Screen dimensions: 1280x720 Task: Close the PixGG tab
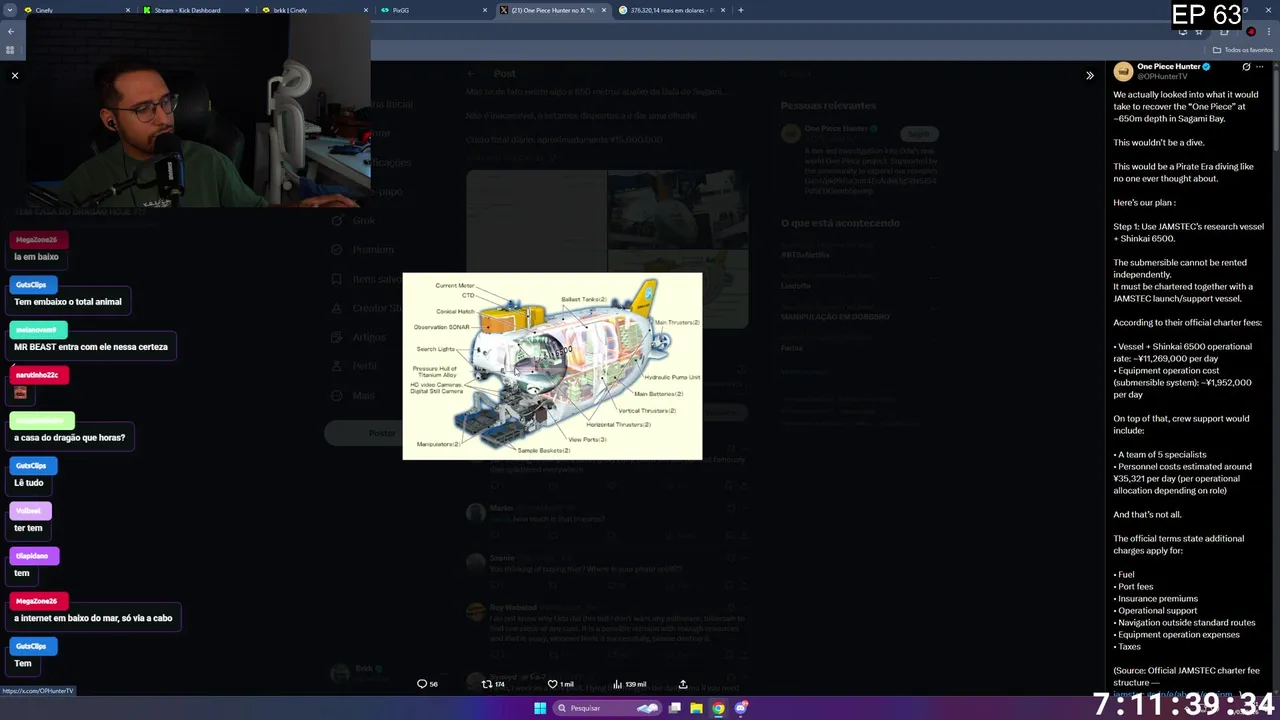coord(485,10)
